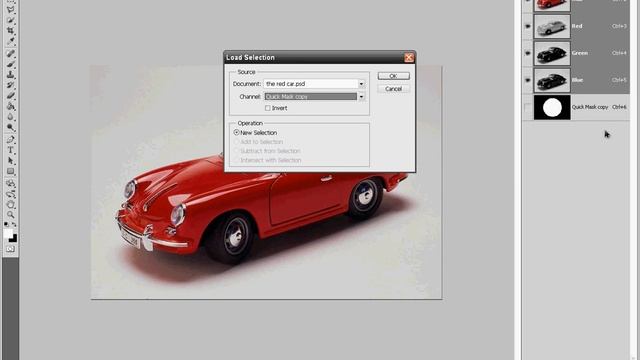Select the Magic Wand tool
Image resolution: width=640 pixels, height=360 pixels.
point(11,20)
